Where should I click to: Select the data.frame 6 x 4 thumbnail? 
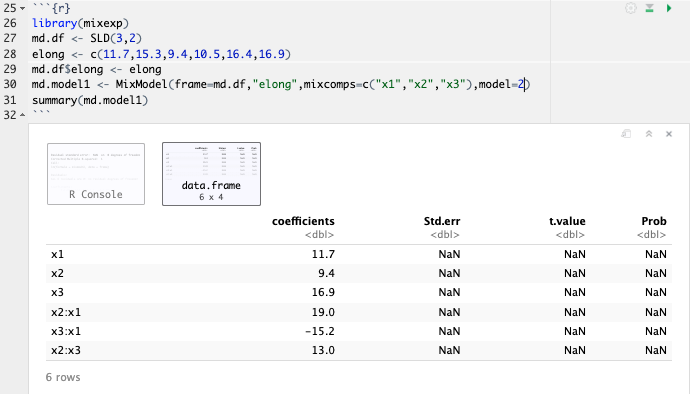click(211, 174)
